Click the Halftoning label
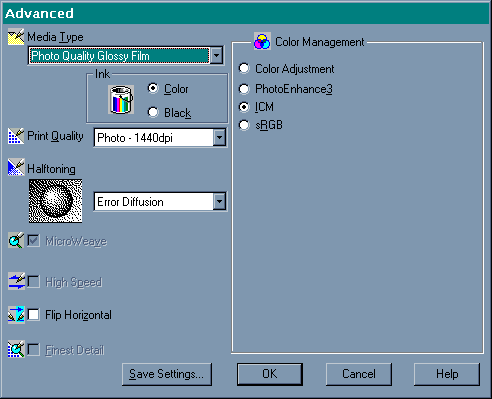Viewport: 492px width, 399px height. click(51, 169)
